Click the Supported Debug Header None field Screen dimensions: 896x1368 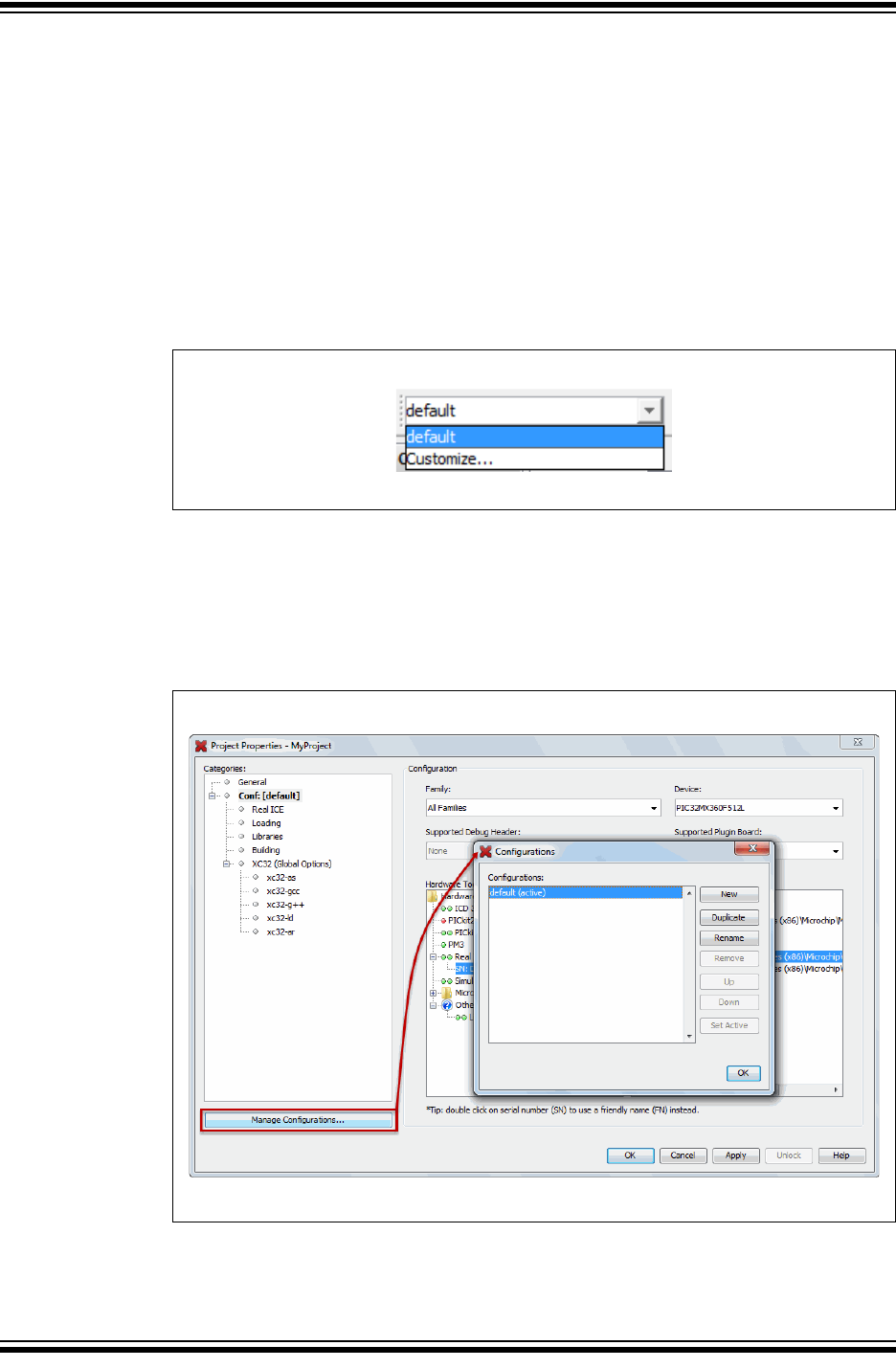(450, 851)
